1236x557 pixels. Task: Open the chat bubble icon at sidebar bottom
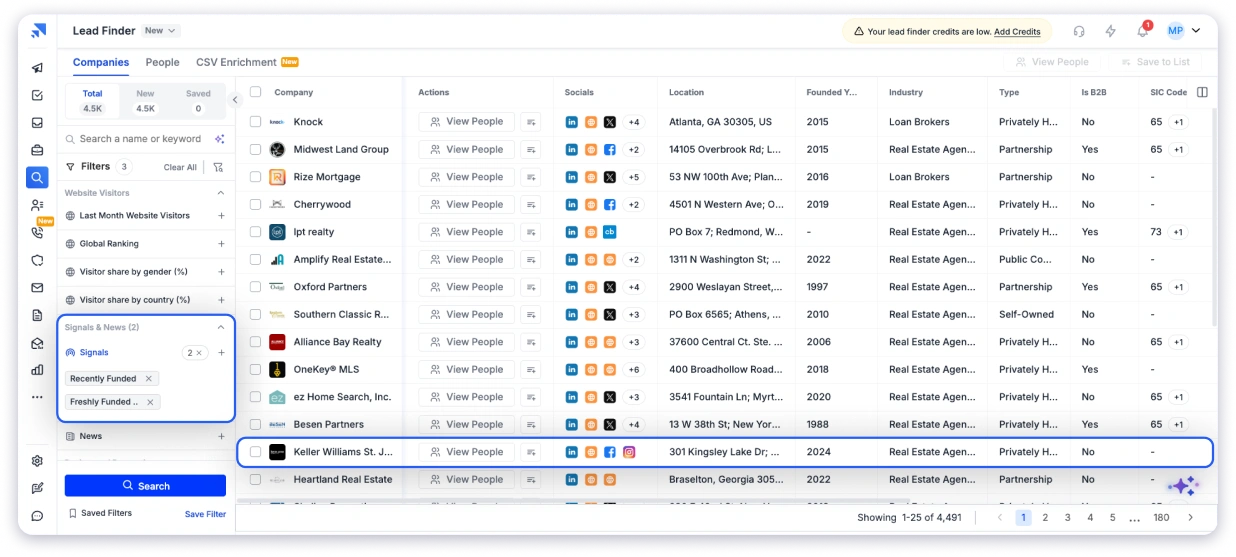click(x=37, y=516)
